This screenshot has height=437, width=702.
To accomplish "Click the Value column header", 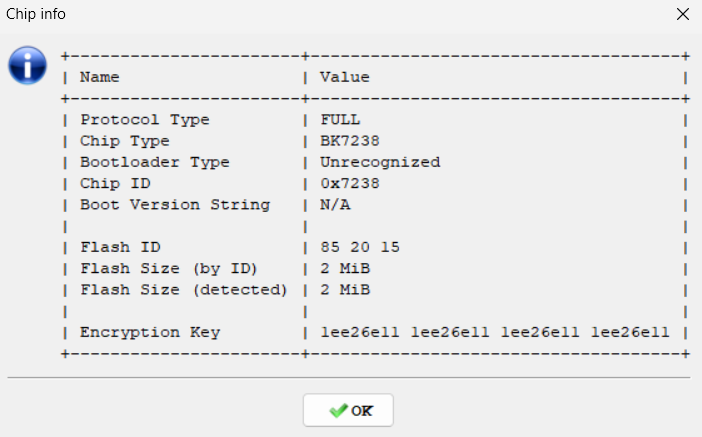I will click(344, 77).
